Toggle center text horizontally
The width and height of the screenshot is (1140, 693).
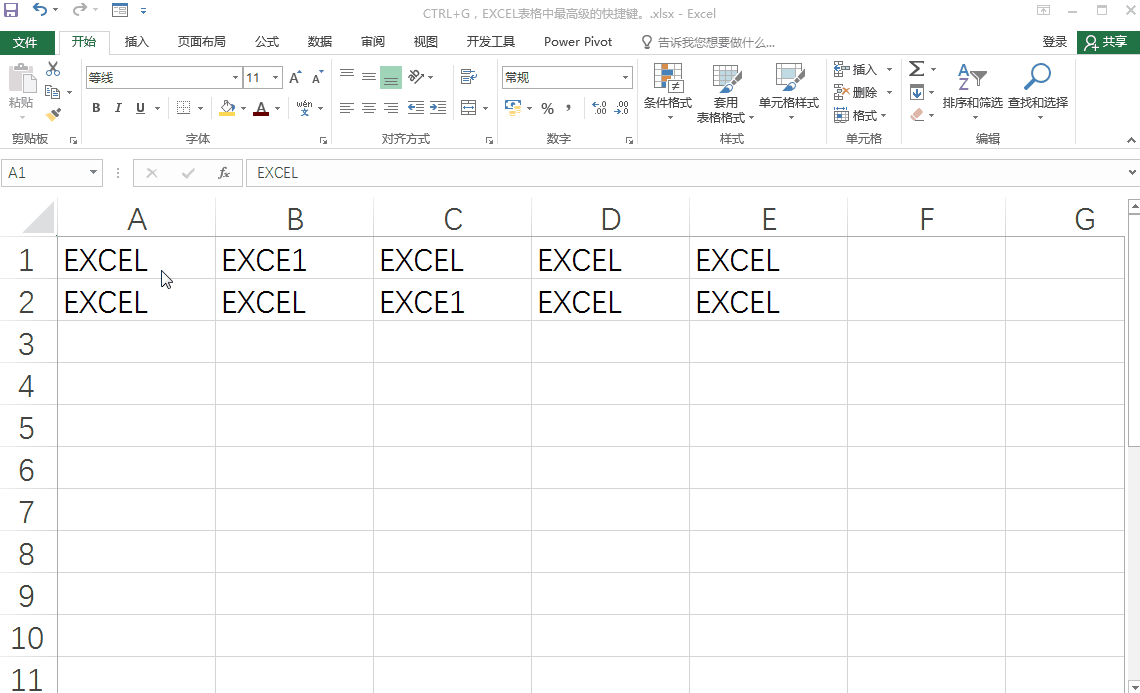(369, 108)
